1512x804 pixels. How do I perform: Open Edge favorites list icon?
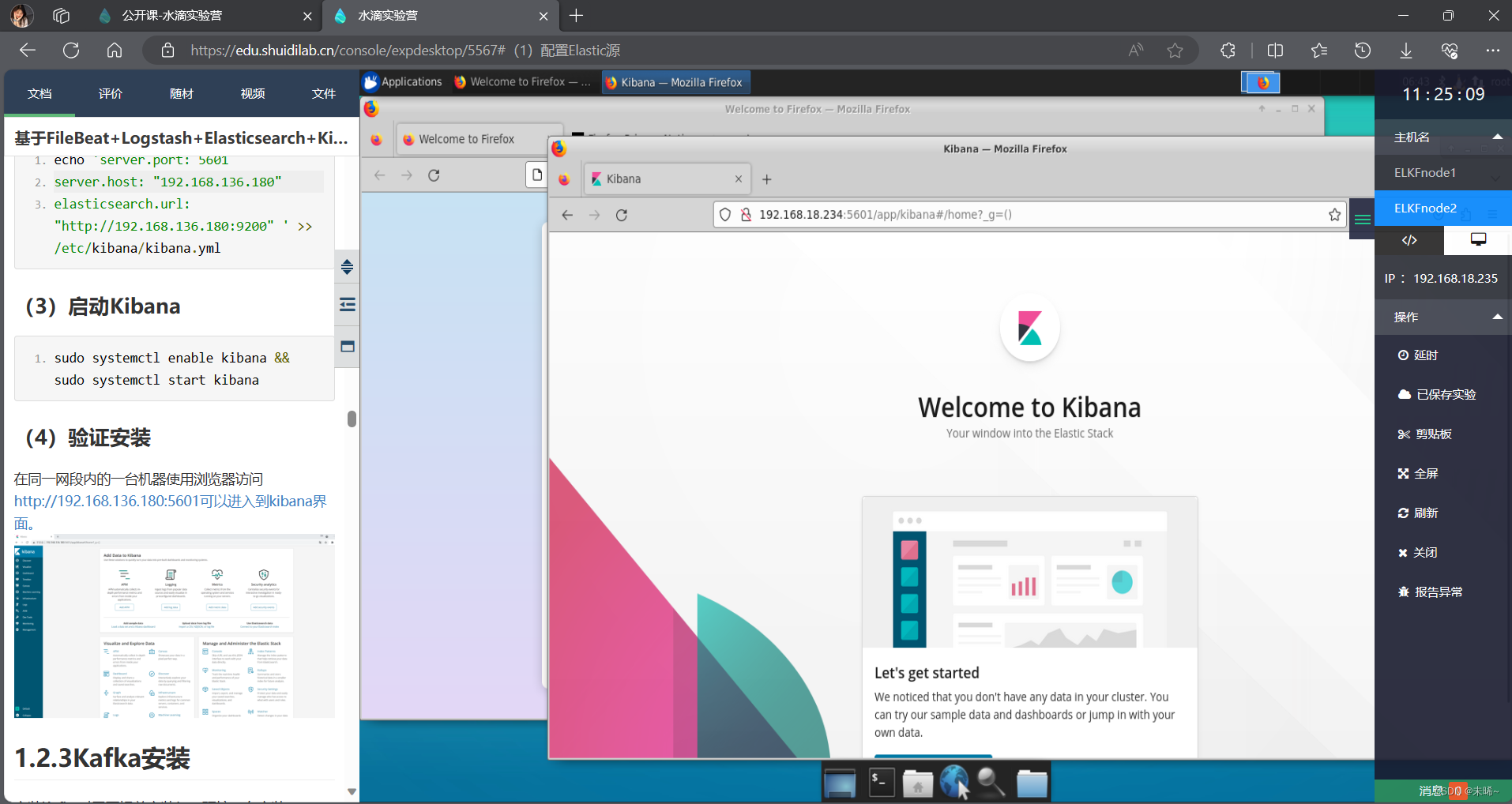point(1319,51)
